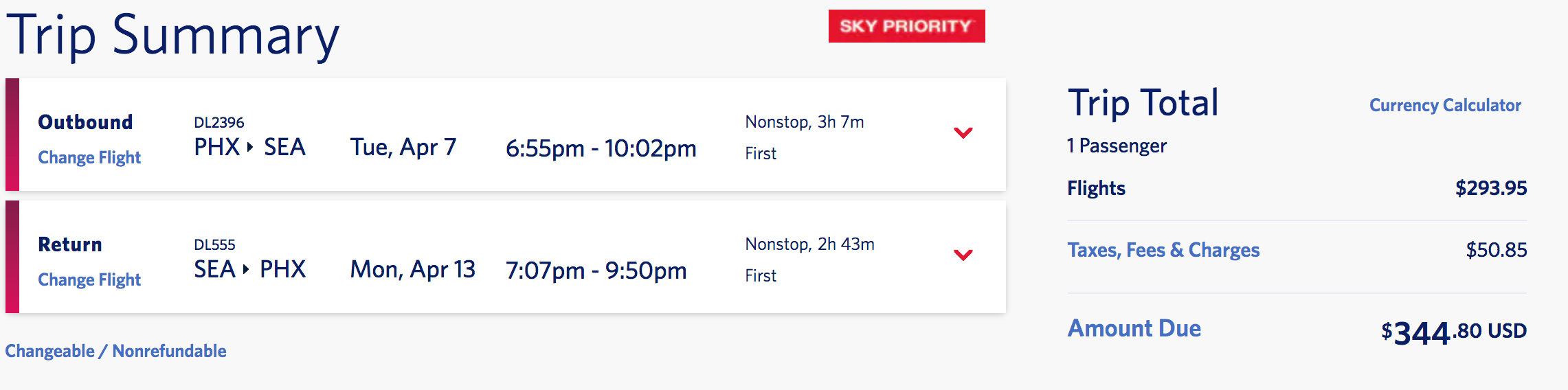
Task: Open the Changeable / Nonrefundable policy link
Action: click(x=115, y=351)
